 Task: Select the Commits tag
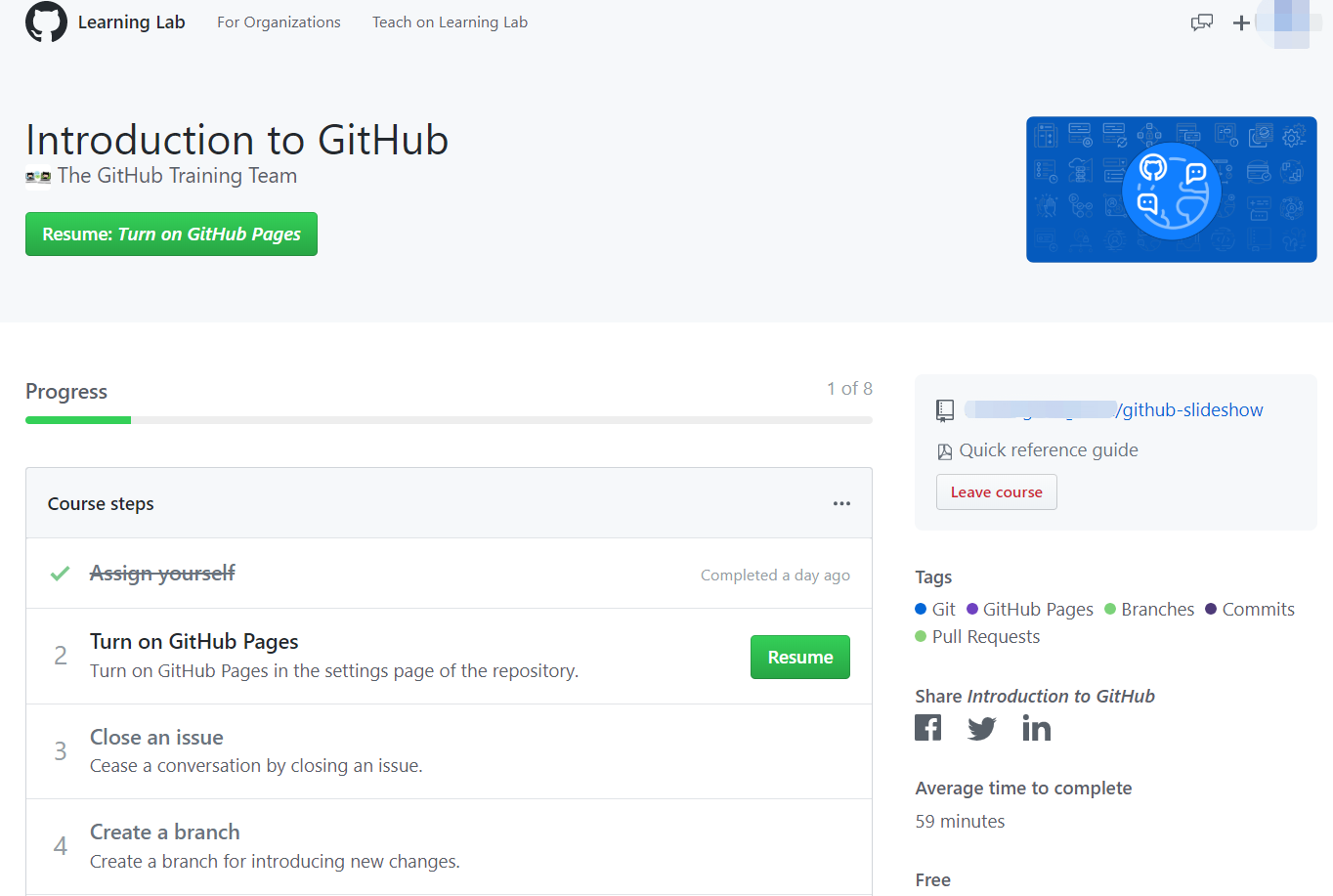pyautogui.click(x=1250, y=610)
